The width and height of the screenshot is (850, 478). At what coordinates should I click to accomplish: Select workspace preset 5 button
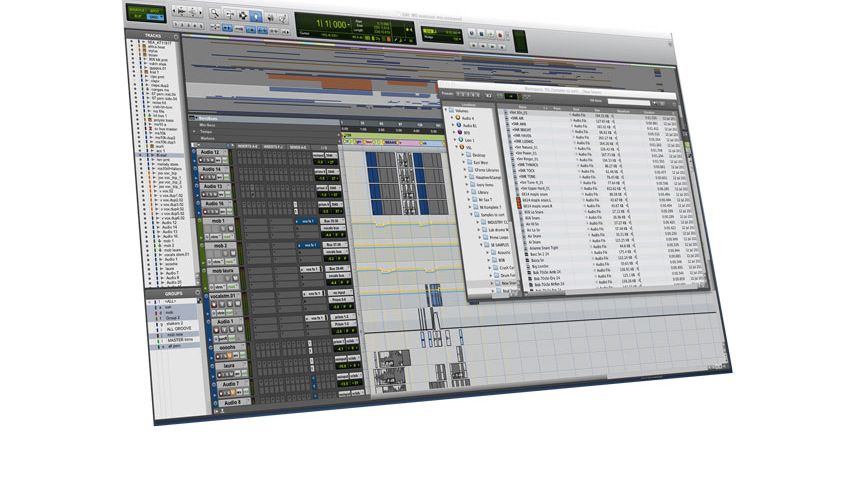tap(478, 95)
